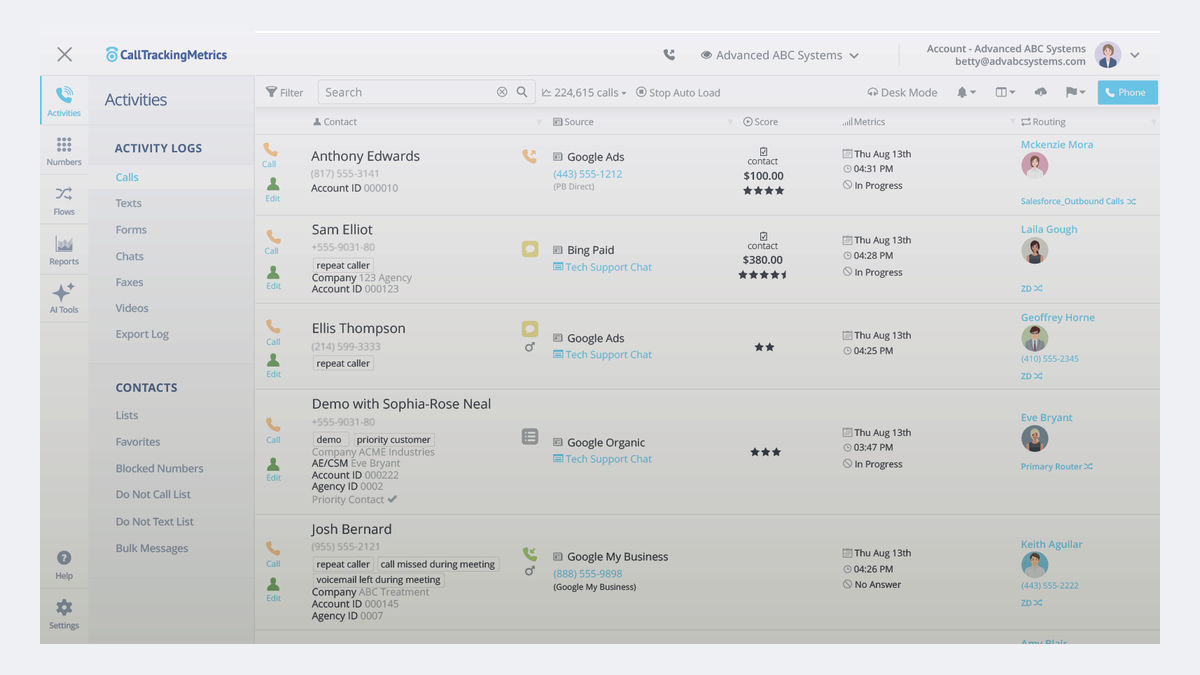Image resolution: width=1200 pixels, height=675 pixels.
Task: Click star rating in Sophia-Rose Neal row
Action: (x=765, y=452)
